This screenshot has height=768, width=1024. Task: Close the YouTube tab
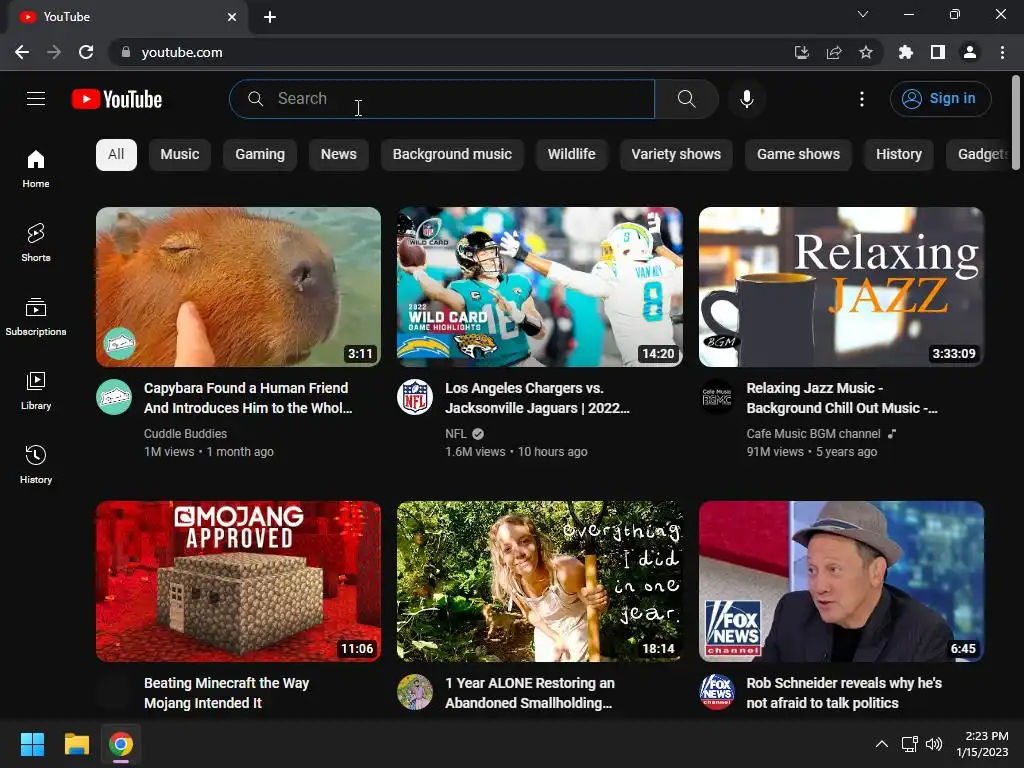(x=232, y=17)
